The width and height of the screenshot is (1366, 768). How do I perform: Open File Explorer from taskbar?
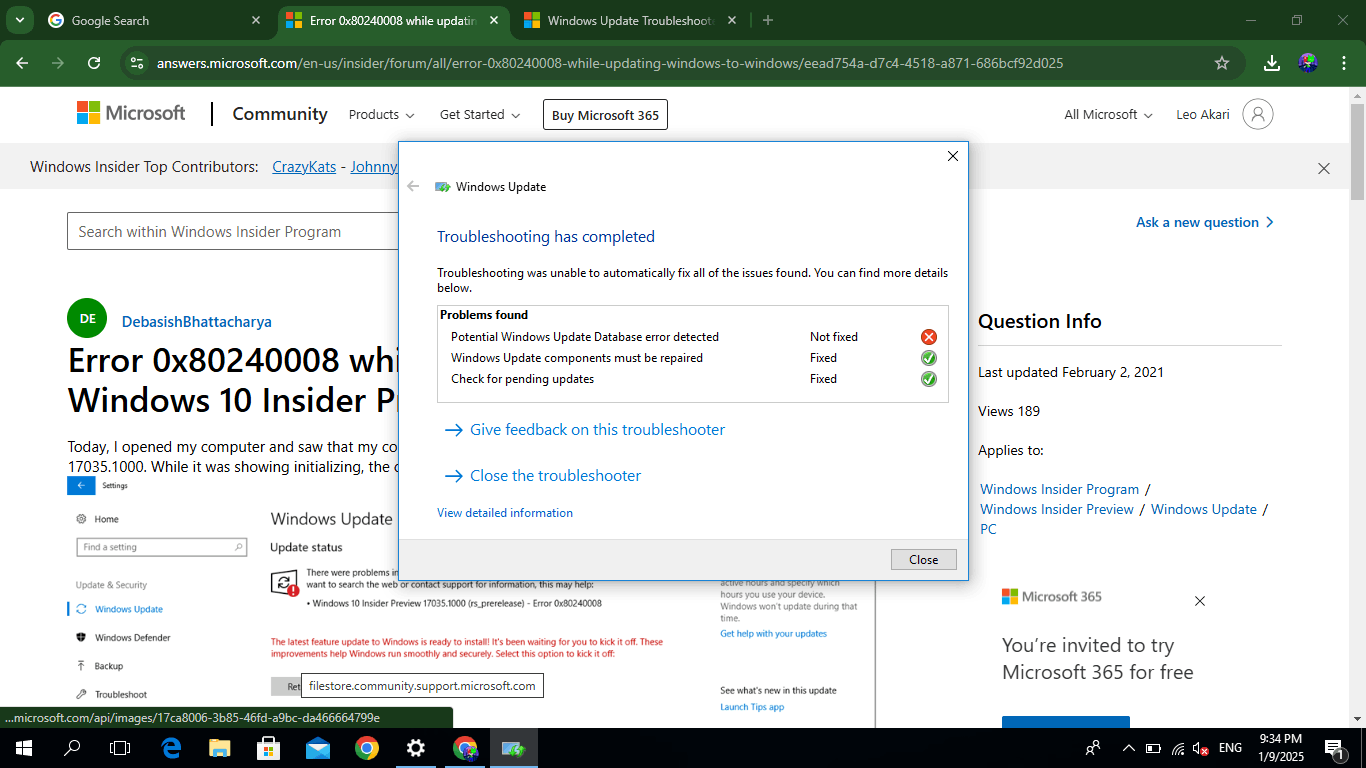tap(220, 748)
